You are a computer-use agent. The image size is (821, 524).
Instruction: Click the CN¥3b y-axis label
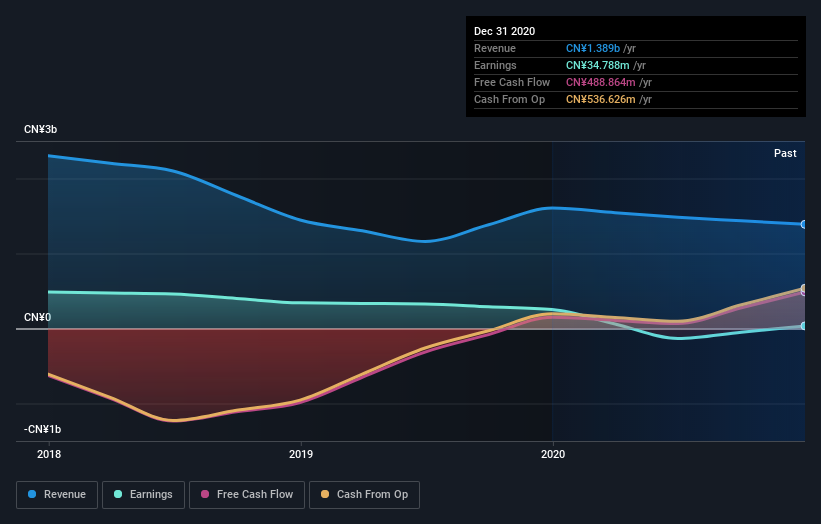tap(40, 129)
